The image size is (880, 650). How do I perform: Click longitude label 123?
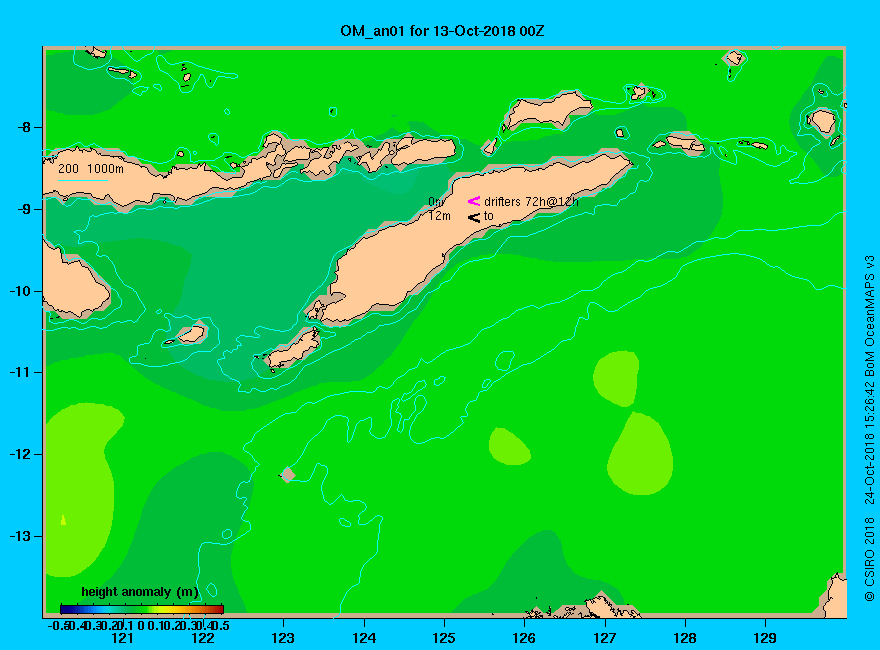point(283,638)
